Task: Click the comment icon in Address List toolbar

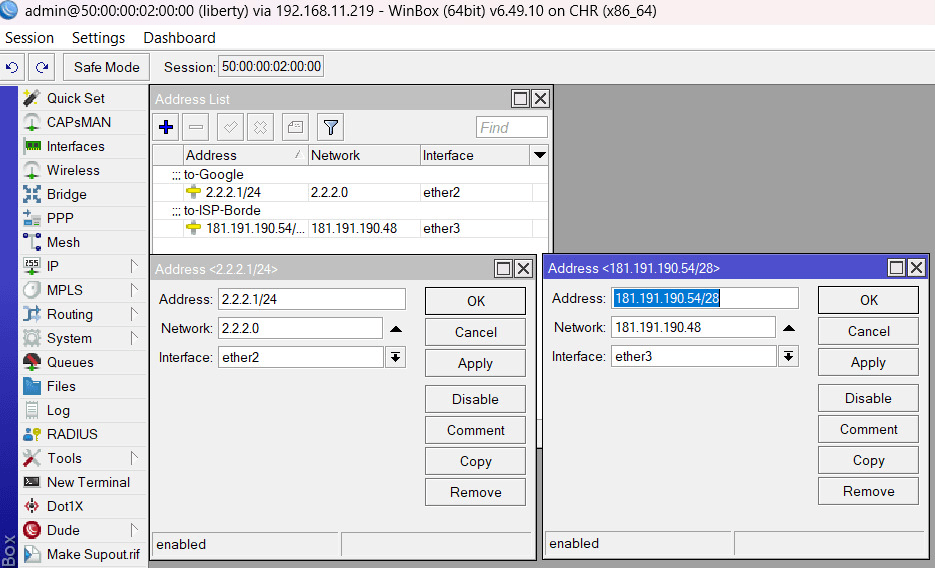Action: (x=295, y=127)
